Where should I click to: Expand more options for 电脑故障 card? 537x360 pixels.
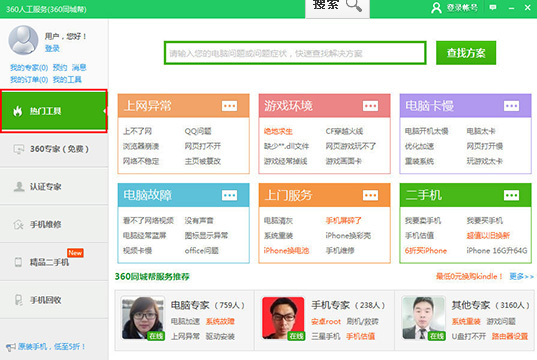click(229, 195)
